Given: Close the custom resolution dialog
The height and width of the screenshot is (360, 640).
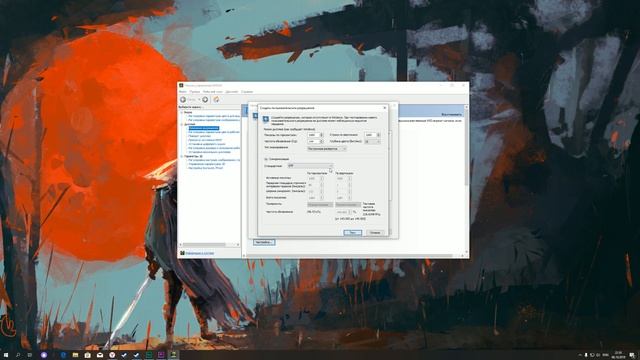Looking at the screenshot, I should (384, 108).
